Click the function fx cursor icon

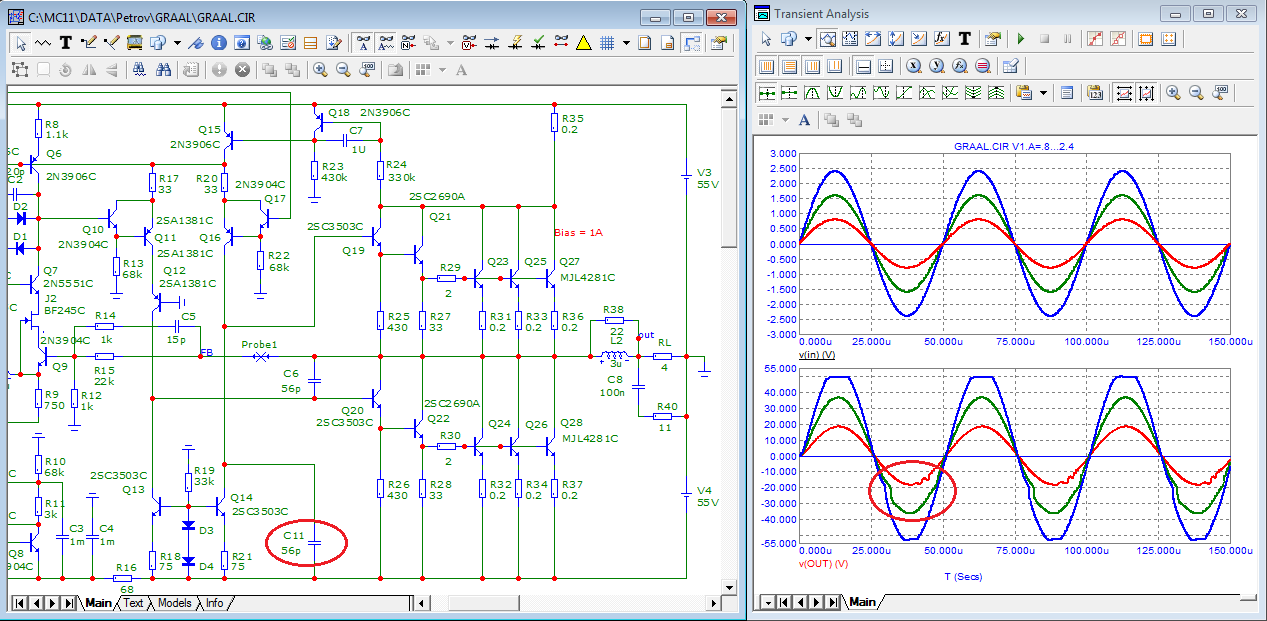click(941, 39)
